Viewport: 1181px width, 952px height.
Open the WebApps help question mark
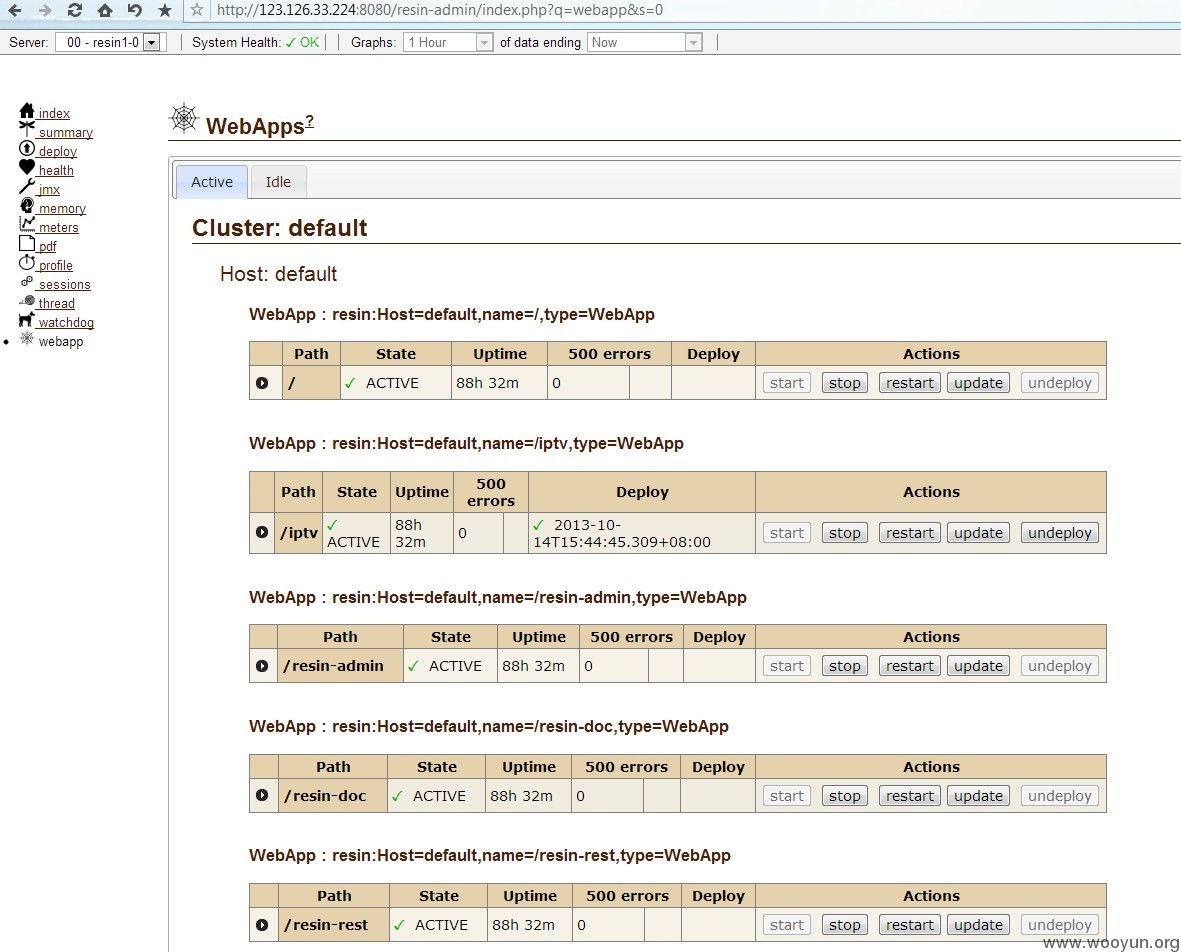tap(310, 121)
